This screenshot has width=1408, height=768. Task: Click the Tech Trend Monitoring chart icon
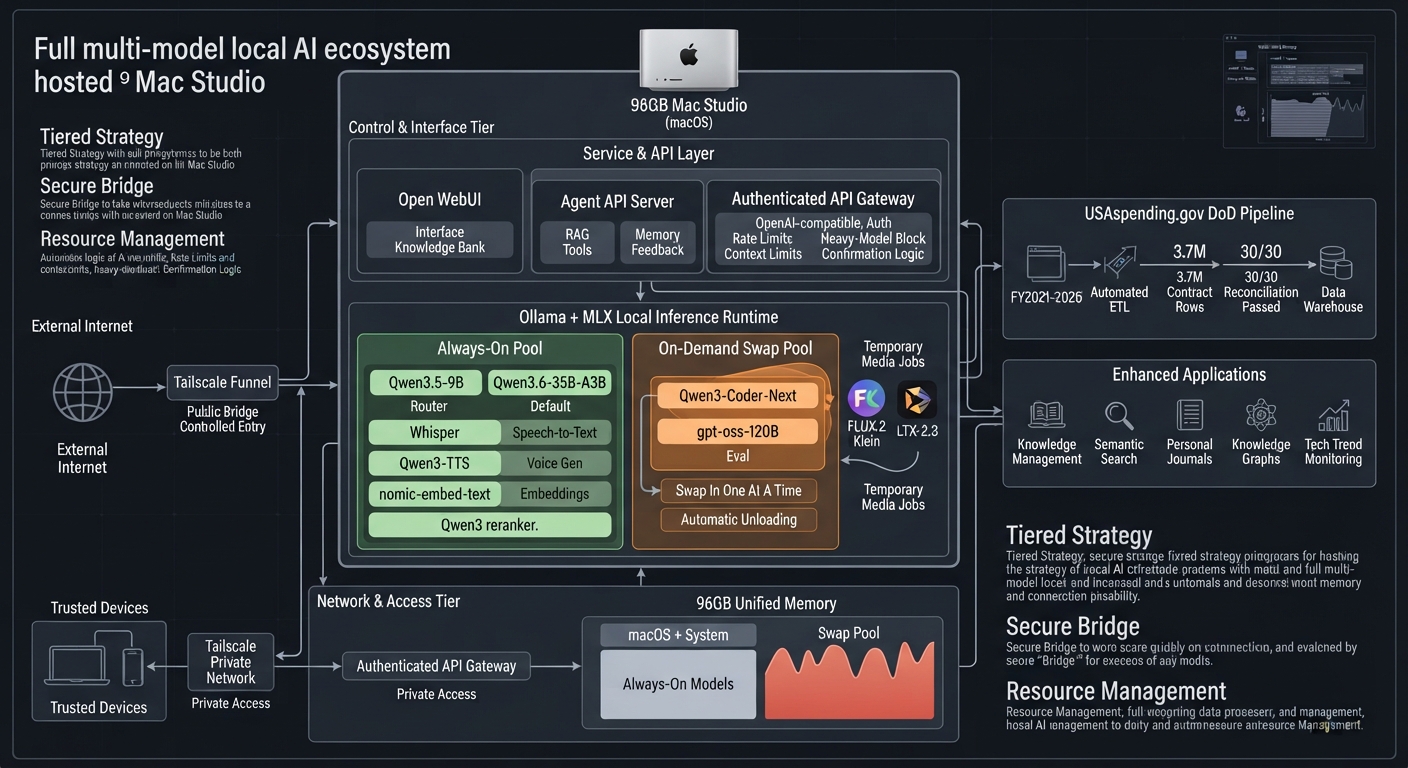(1334, 415)
